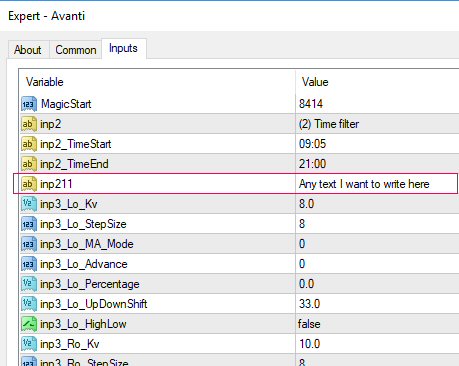Open the About tab
The width and height of the screenshot is (459, 366).
28,50
